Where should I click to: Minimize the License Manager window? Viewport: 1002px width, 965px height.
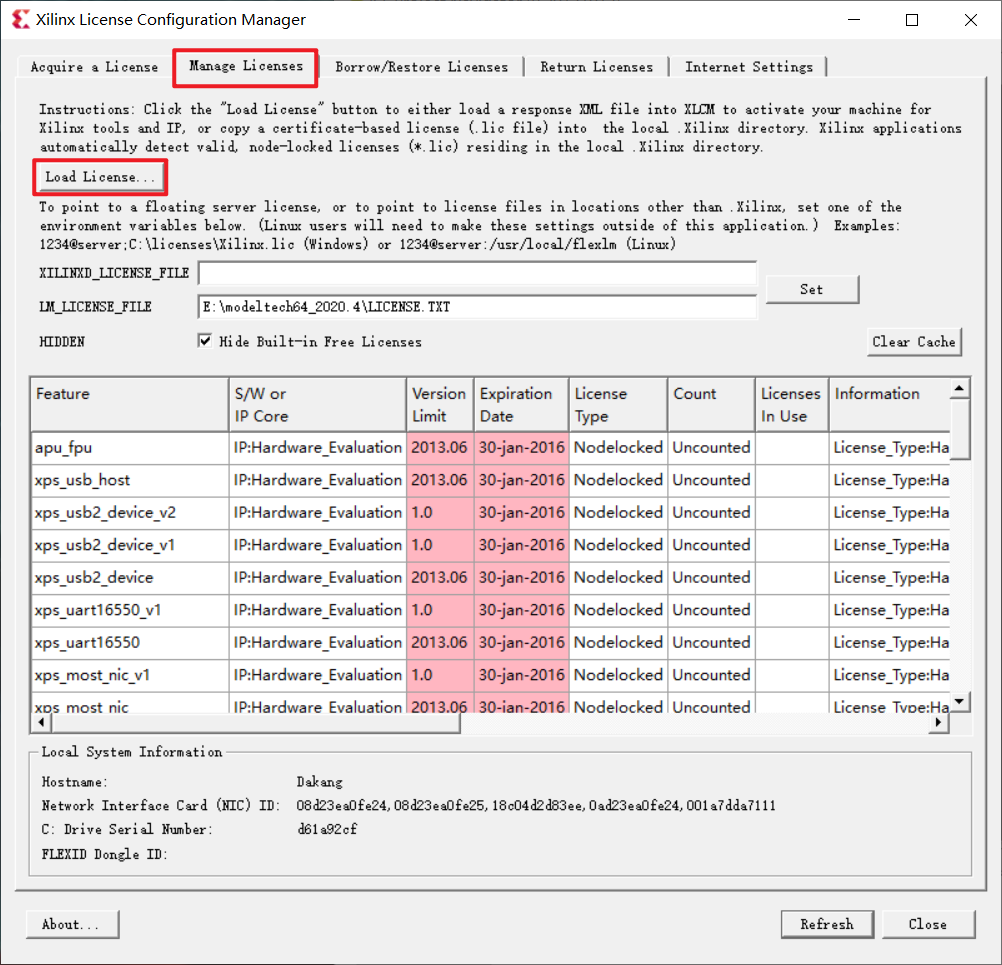(854, 20)
